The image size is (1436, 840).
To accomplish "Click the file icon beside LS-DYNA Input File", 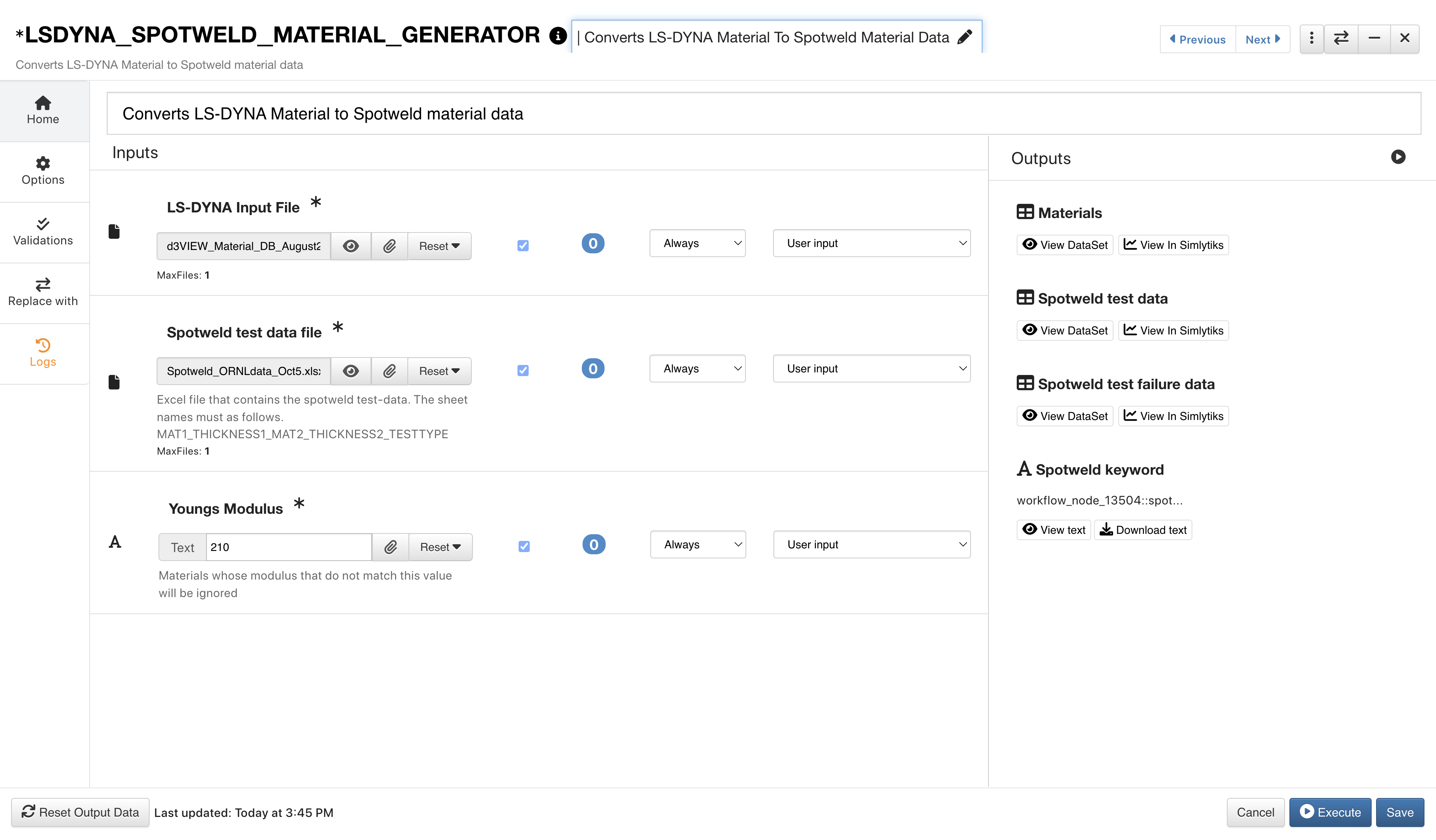I will (x=114, y=231).
